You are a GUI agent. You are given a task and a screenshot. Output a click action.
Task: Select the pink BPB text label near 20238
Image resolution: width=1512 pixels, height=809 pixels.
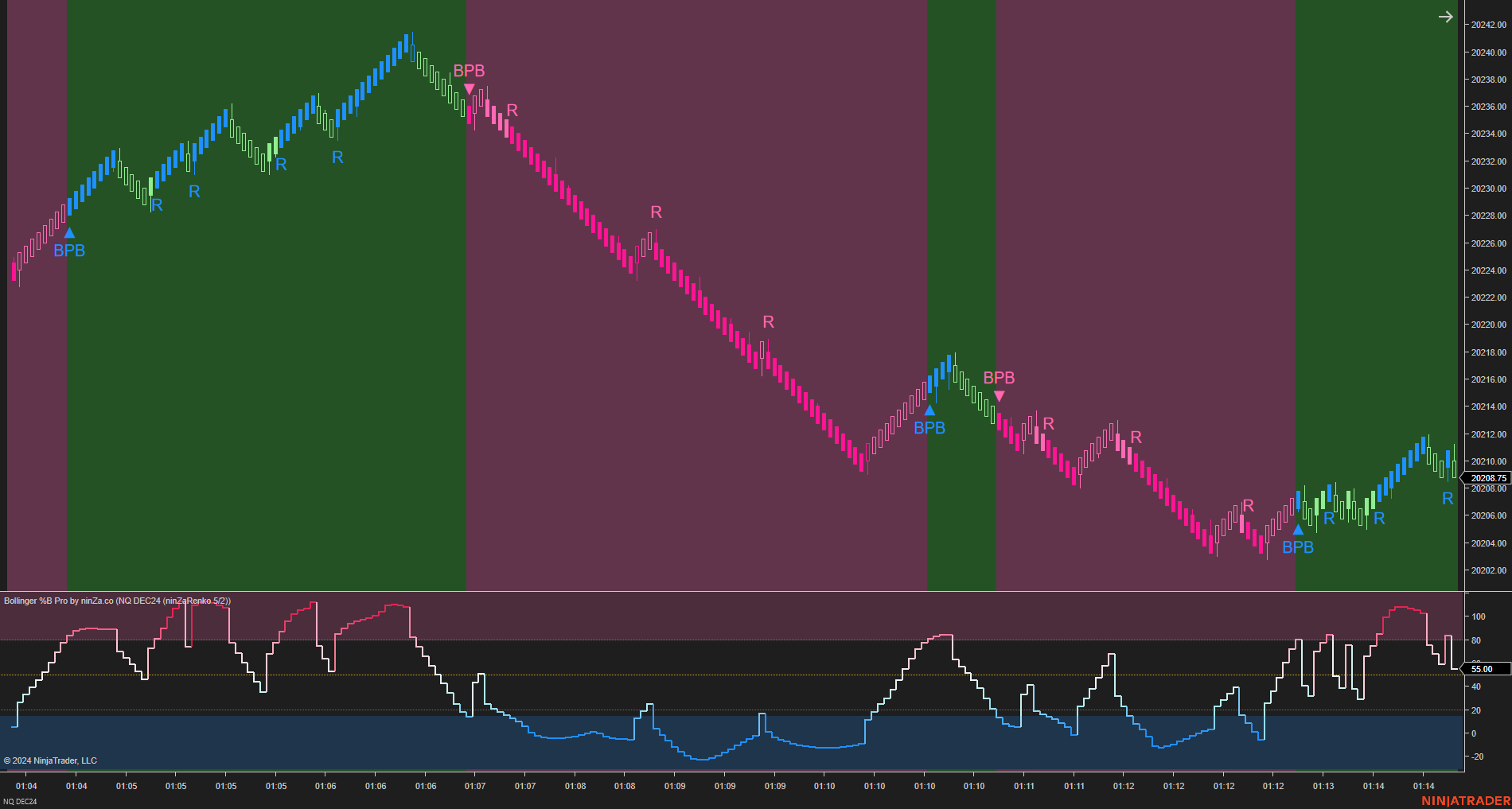pos(469,71)
